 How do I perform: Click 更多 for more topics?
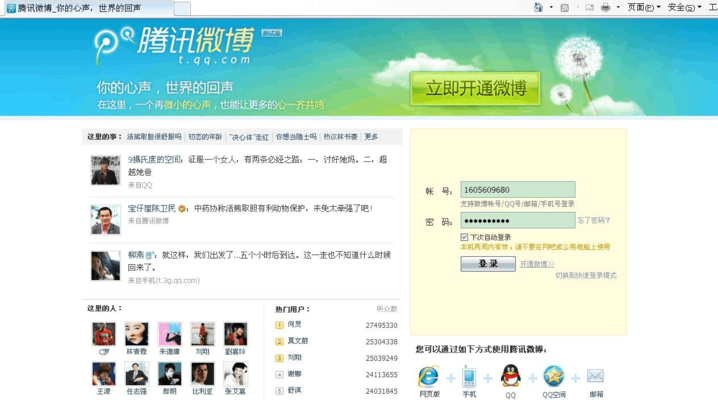(371, 137)
